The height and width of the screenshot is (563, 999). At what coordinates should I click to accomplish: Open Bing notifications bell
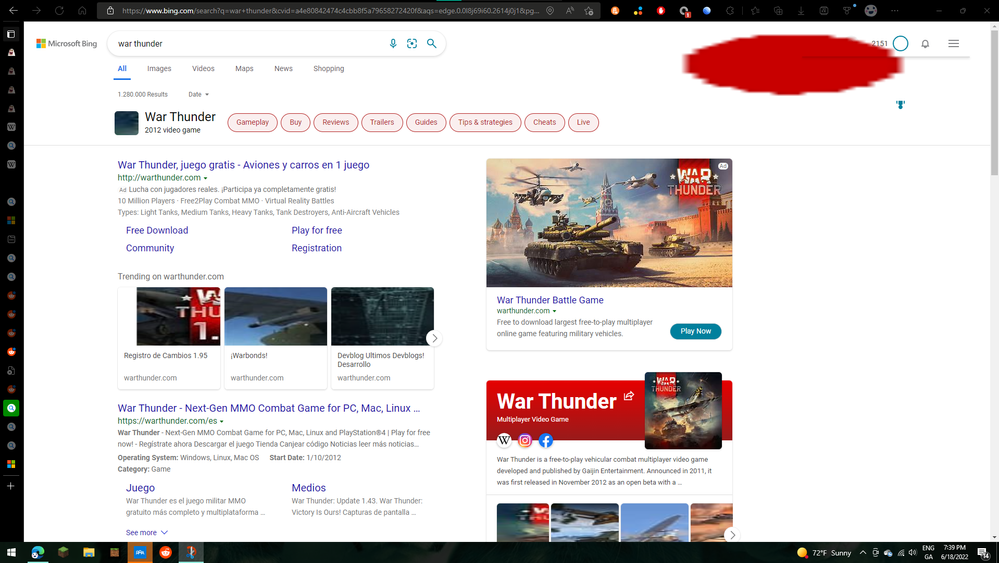925,43
